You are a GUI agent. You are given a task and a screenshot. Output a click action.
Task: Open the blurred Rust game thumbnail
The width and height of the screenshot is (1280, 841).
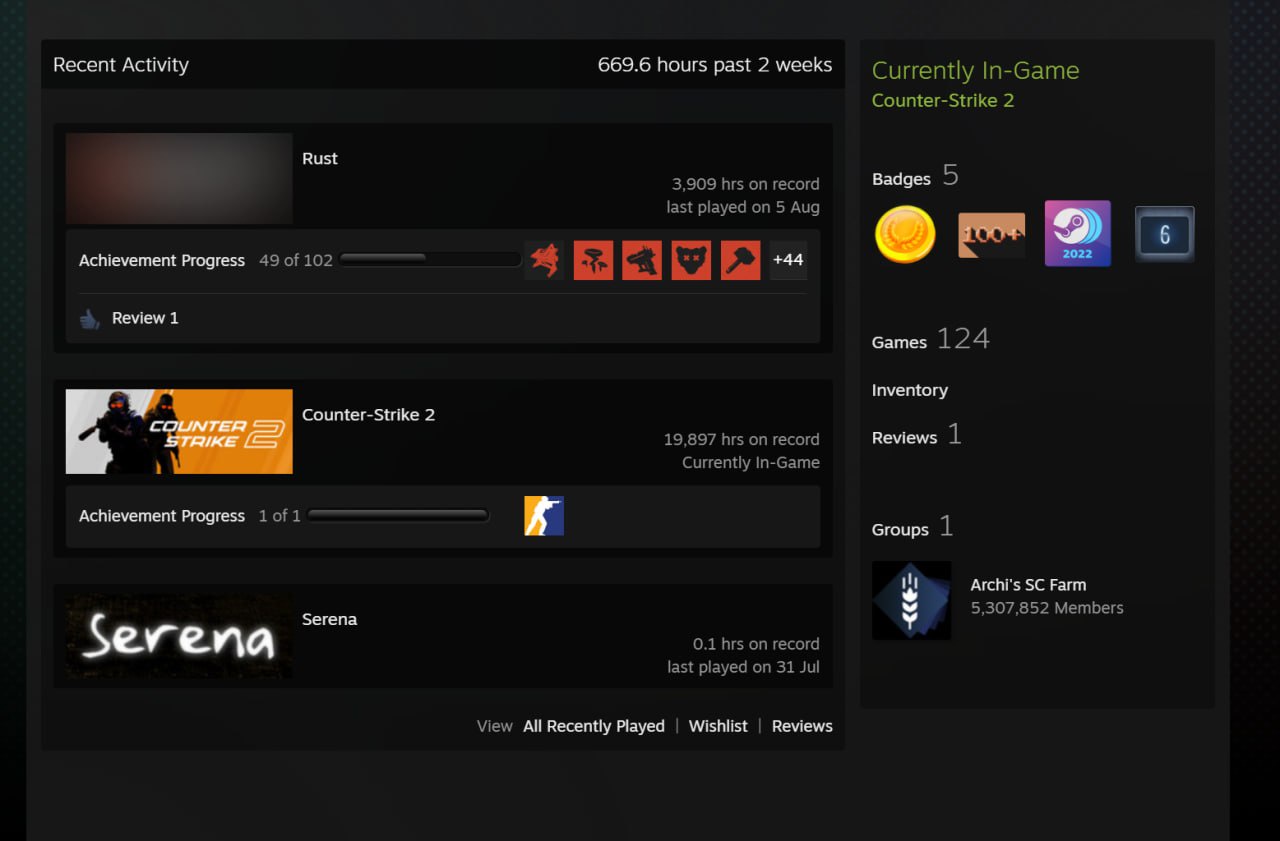point(179,178)
